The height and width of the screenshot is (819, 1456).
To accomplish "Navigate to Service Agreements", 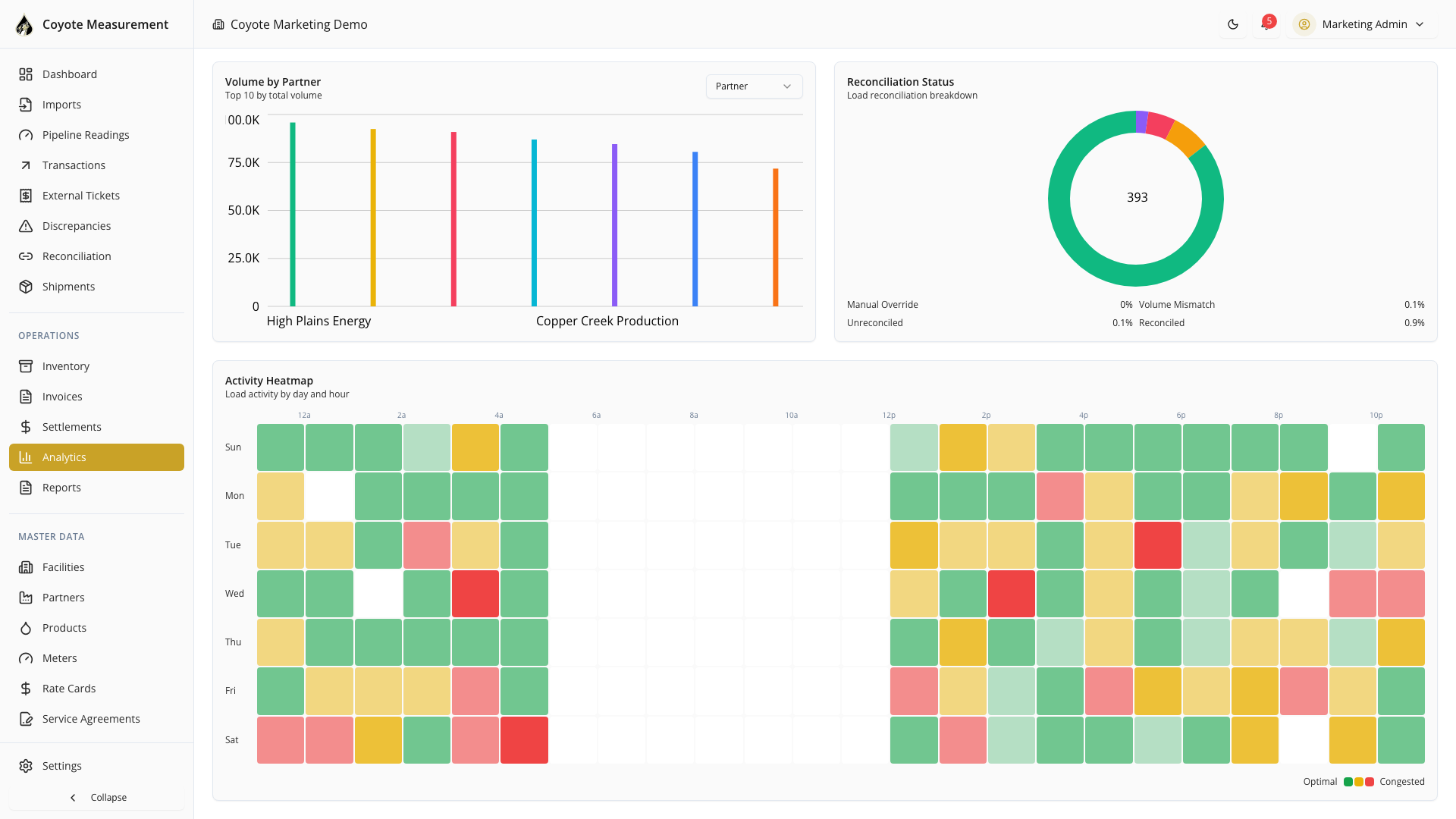I will [91, 719].
